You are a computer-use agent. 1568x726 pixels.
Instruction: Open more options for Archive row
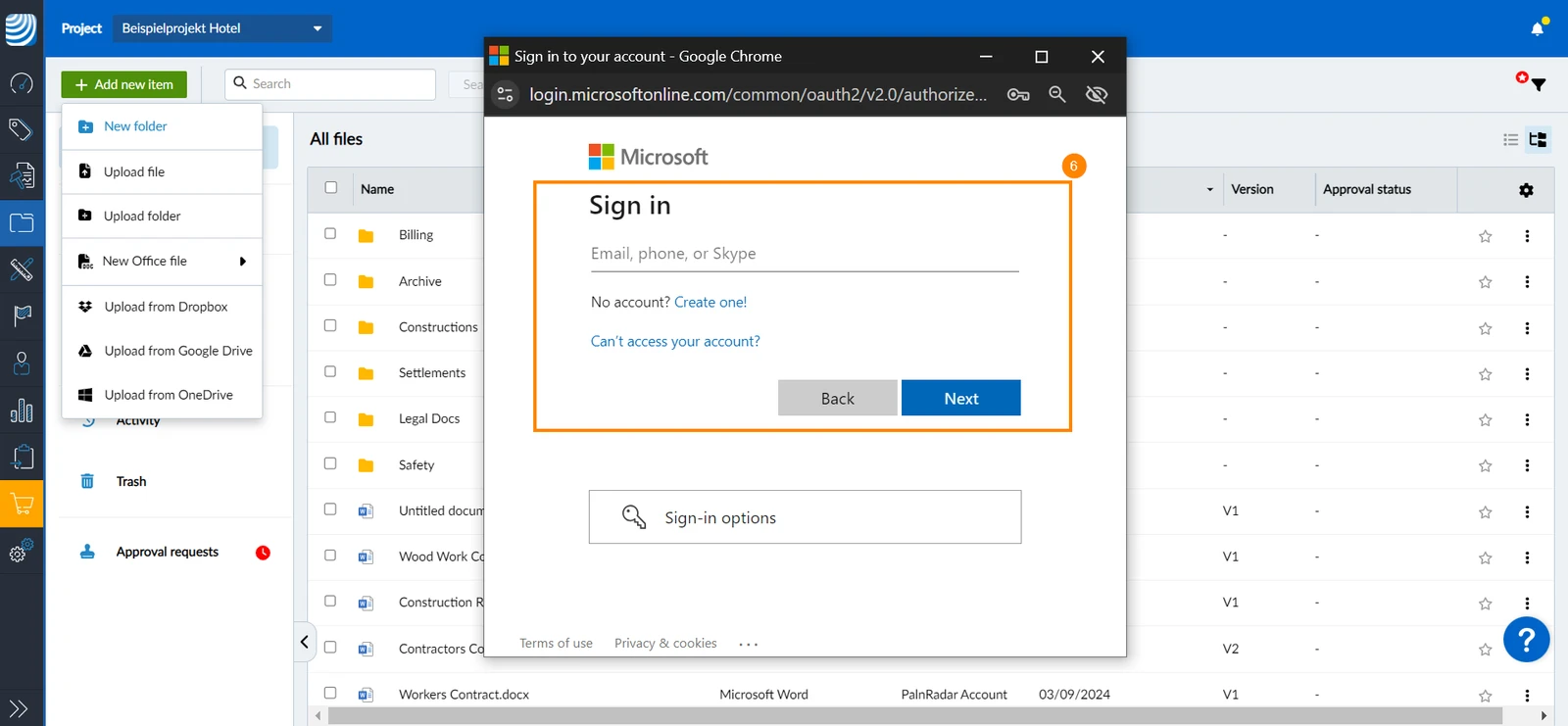[x=1527, y=282]
